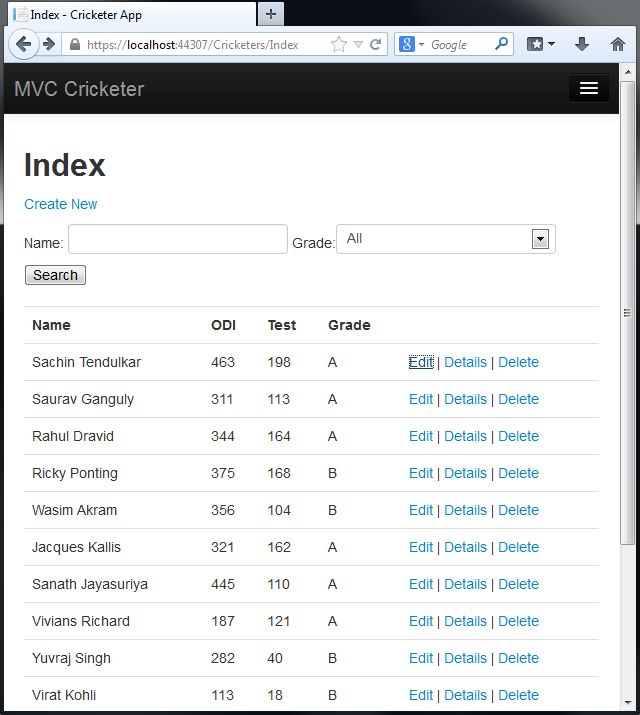Image resolution: width=640 pixels, height=715 pixels.
Task: Bookmark this page with the star icon
Action: [x=339, y=44]
